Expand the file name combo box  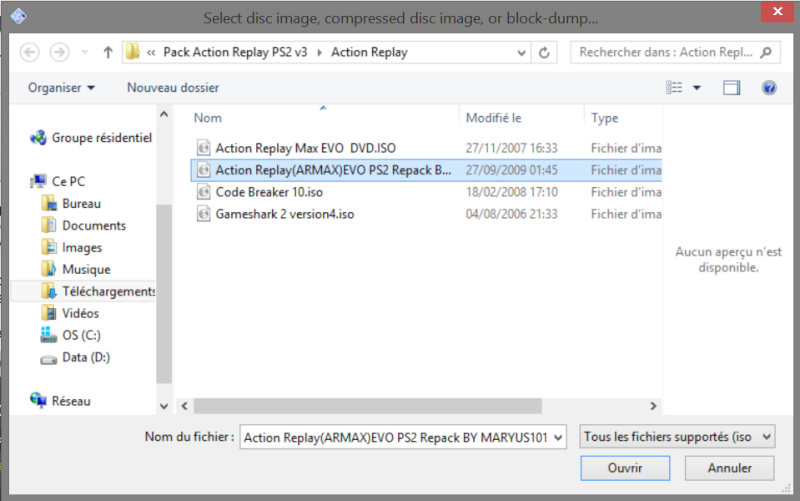[558, 436]
